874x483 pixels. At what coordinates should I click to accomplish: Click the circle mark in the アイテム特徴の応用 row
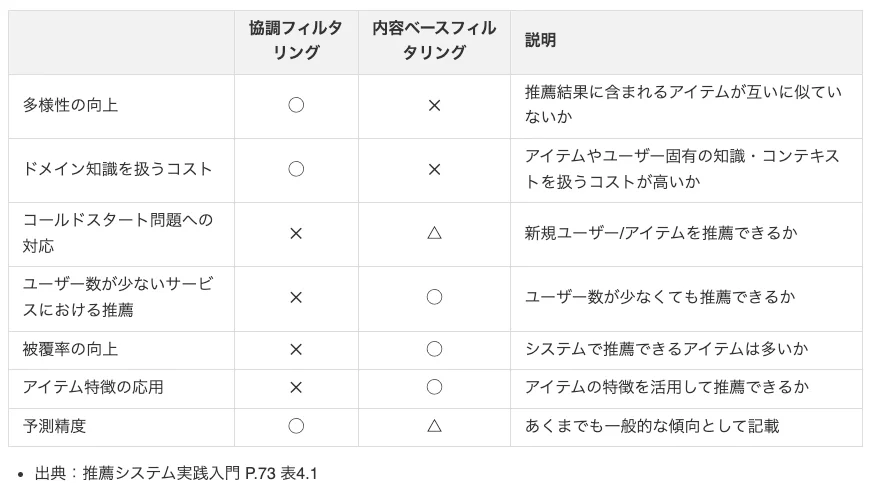click(434, 388)
